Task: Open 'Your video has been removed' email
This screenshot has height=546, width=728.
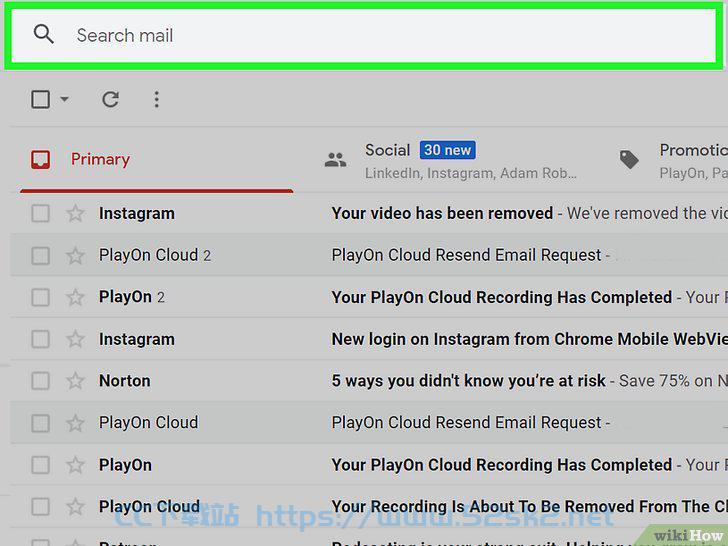Action: pos(442,214)
